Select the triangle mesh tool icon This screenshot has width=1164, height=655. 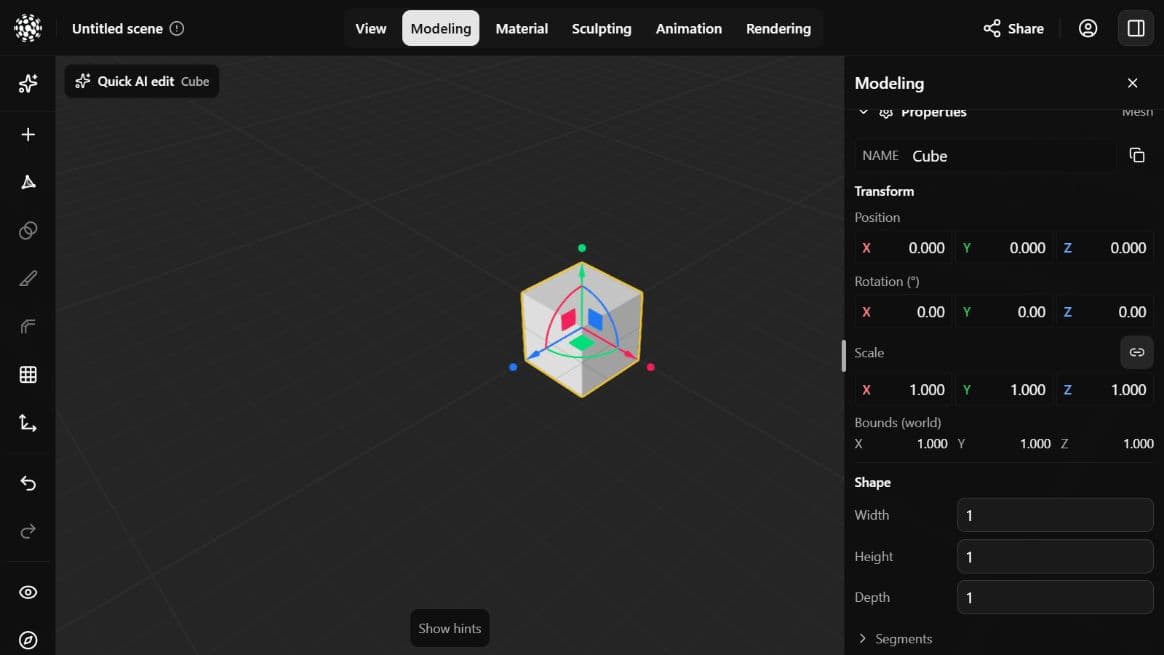coord(28,182)
